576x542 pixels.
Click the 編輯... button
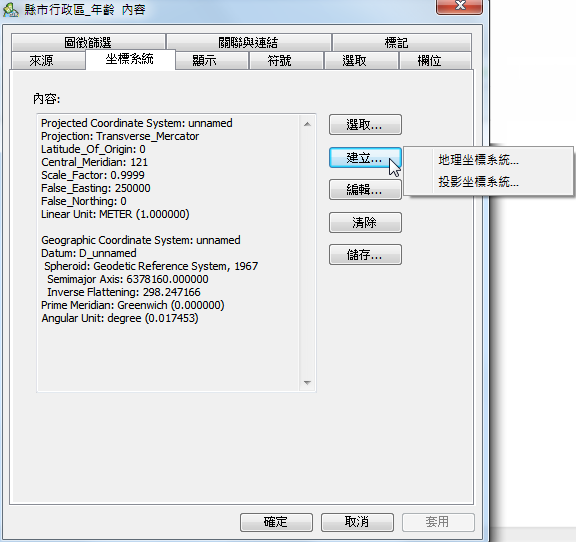click(365, 190)
